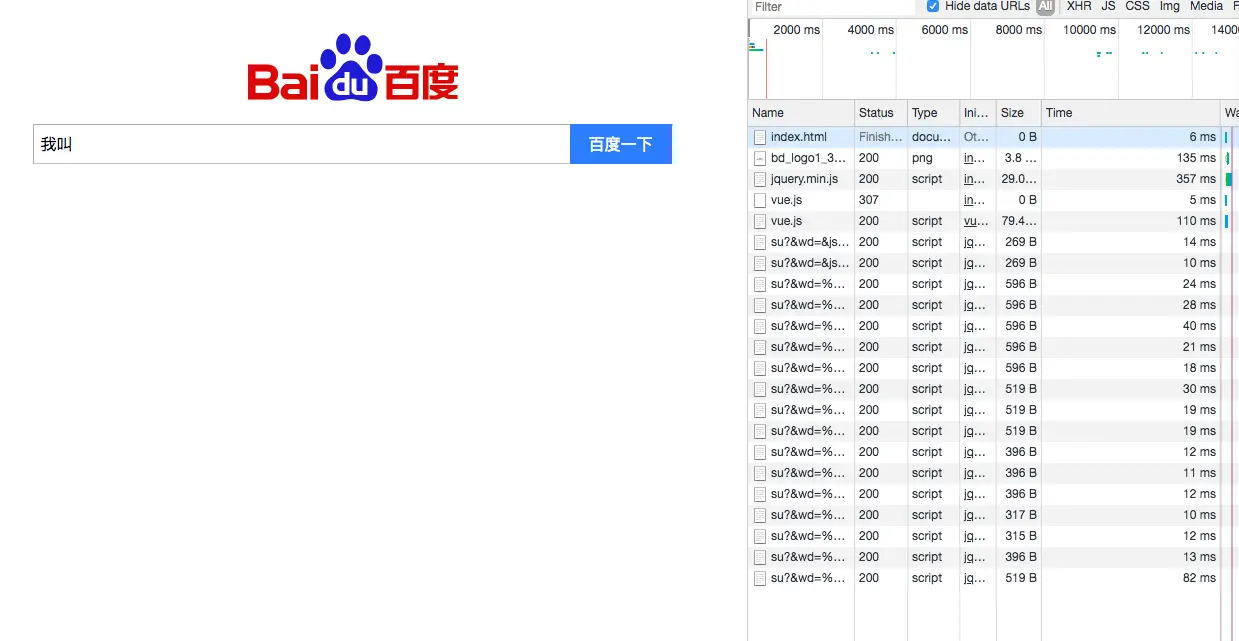Click file icon of the su? request taking 14 ms

760,242
